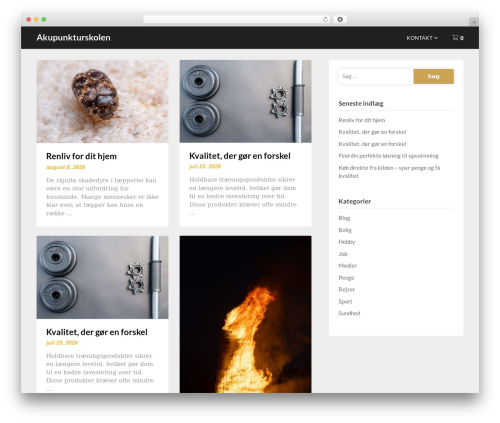Image resolution: width=500 pixels, height=423 pixels.
Task: Select the Sport category
Action: click(345, 301)
